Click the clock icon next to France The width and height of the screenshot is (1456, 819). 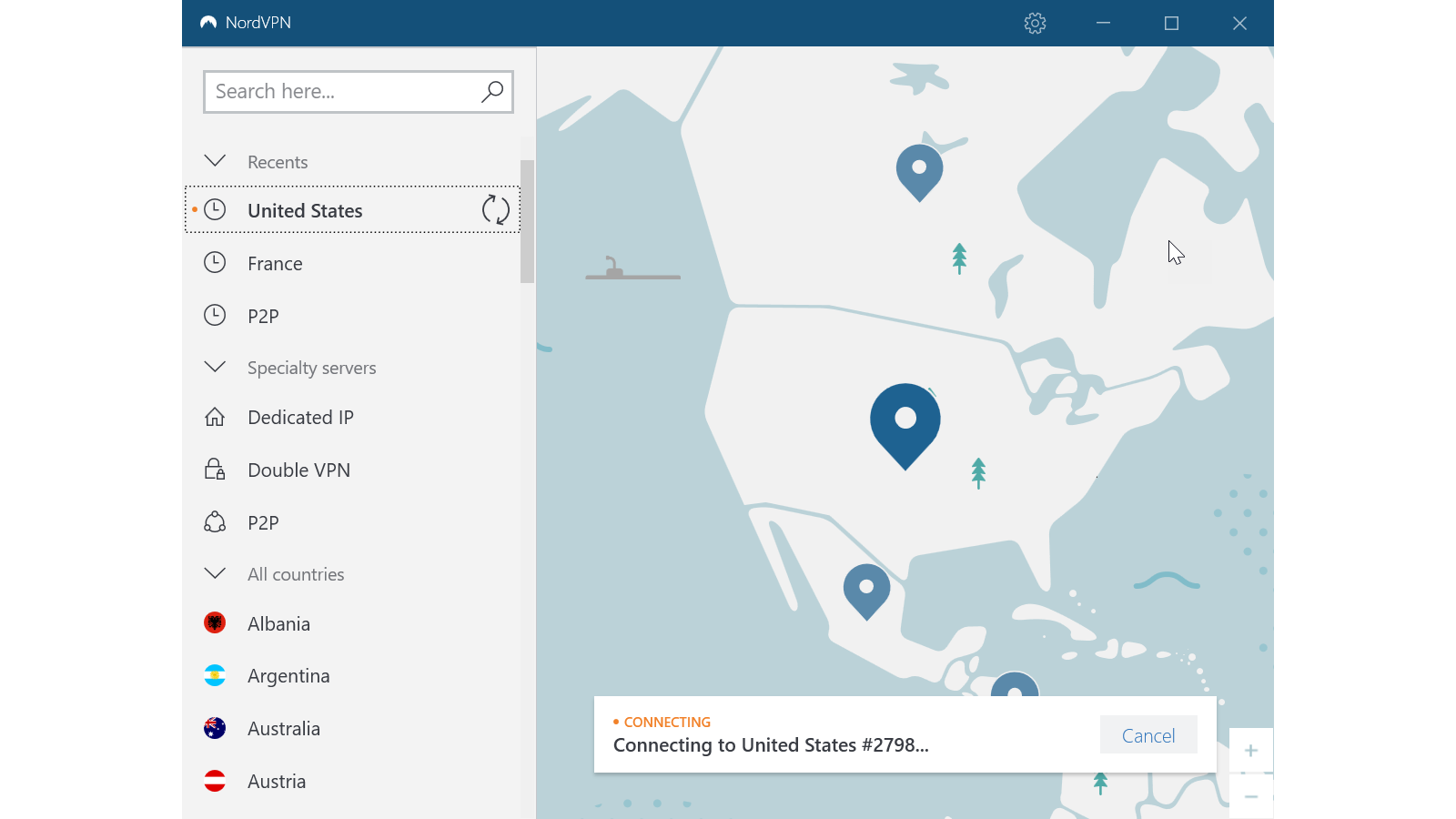click(x=215, y=263)
